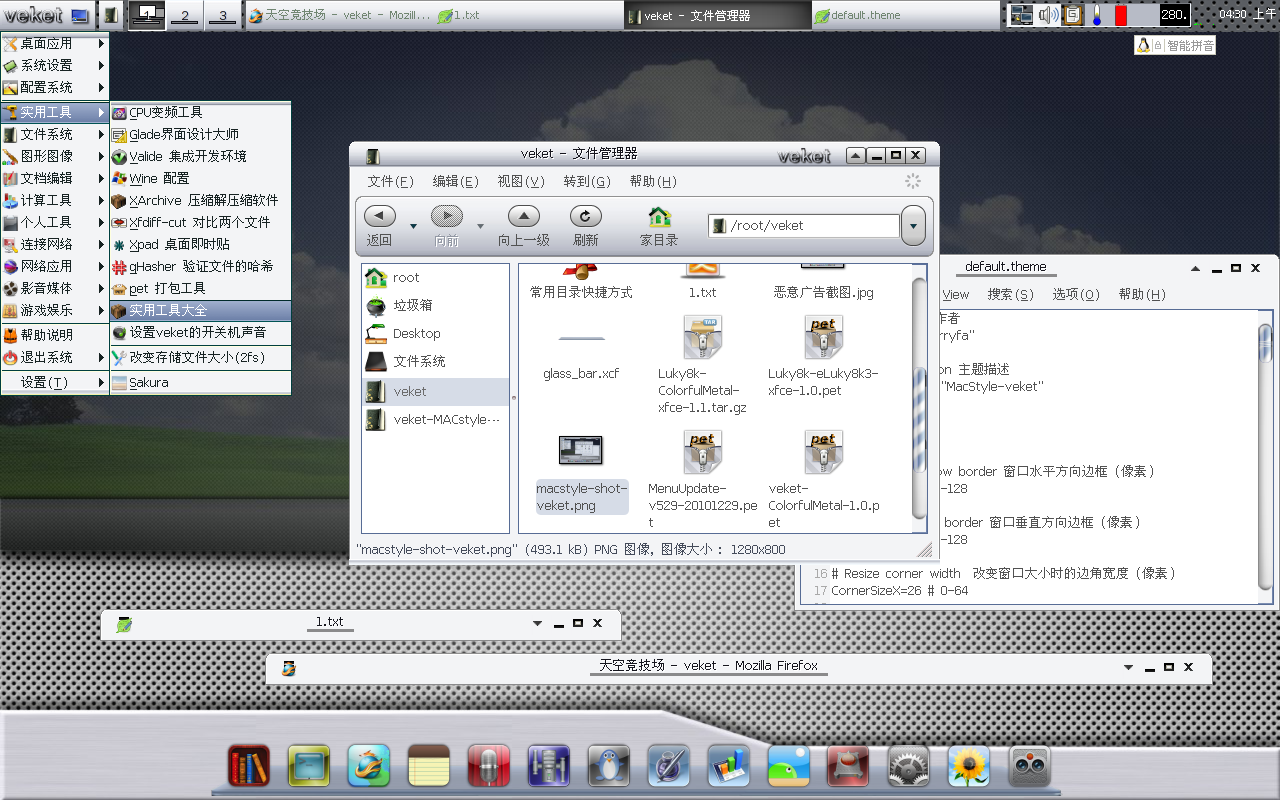Click the 刷新 refresh toolbar button
Image resolution: width=1280 pixels, height=800 pixels.
(x=586, y=226)
